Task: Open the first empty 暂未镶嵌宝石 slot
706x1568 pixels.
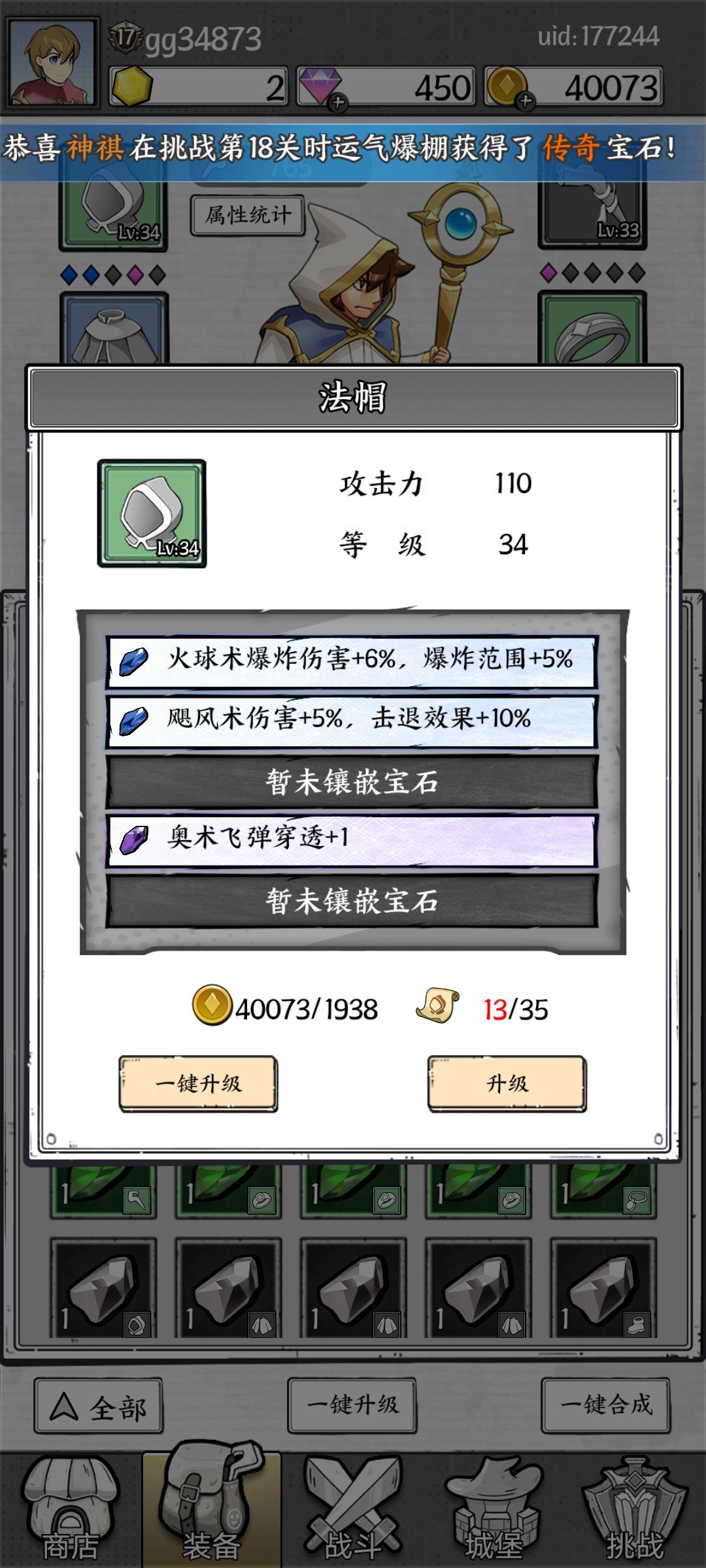Action: pyautogui.click(x=352, y=781)
